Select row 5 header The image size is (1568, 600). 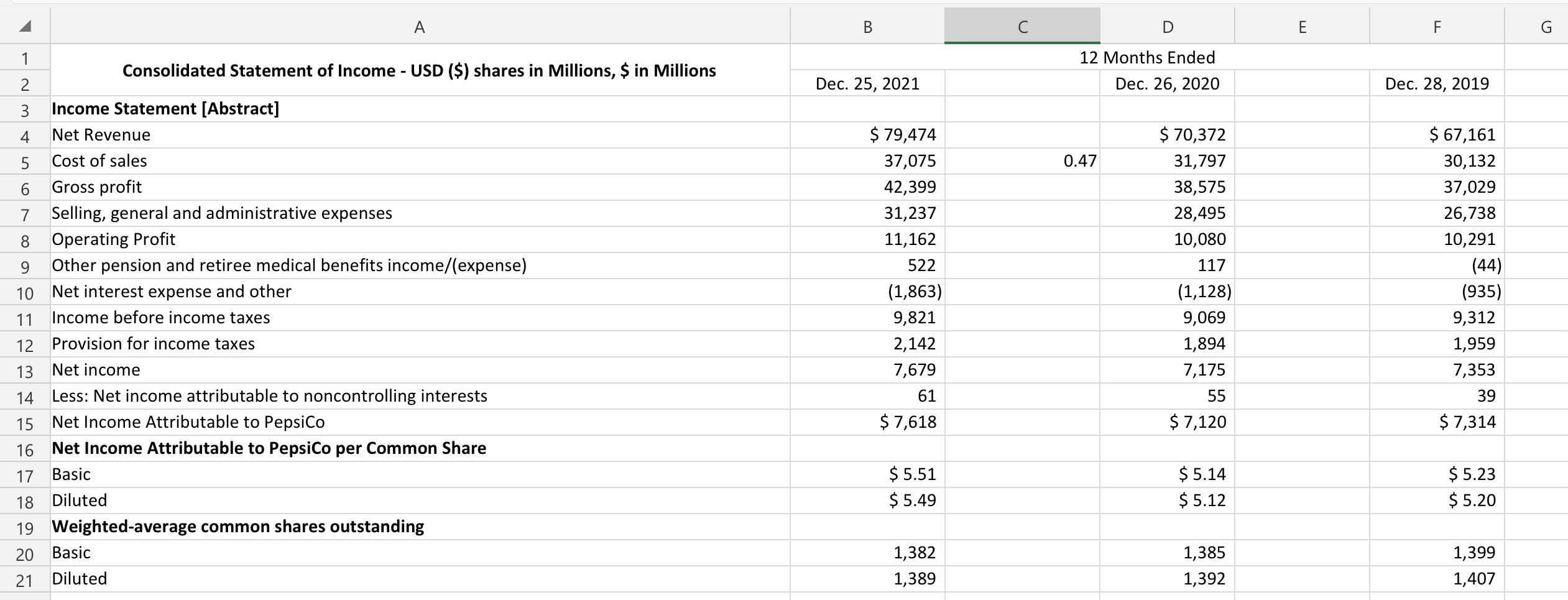(25, 162)
